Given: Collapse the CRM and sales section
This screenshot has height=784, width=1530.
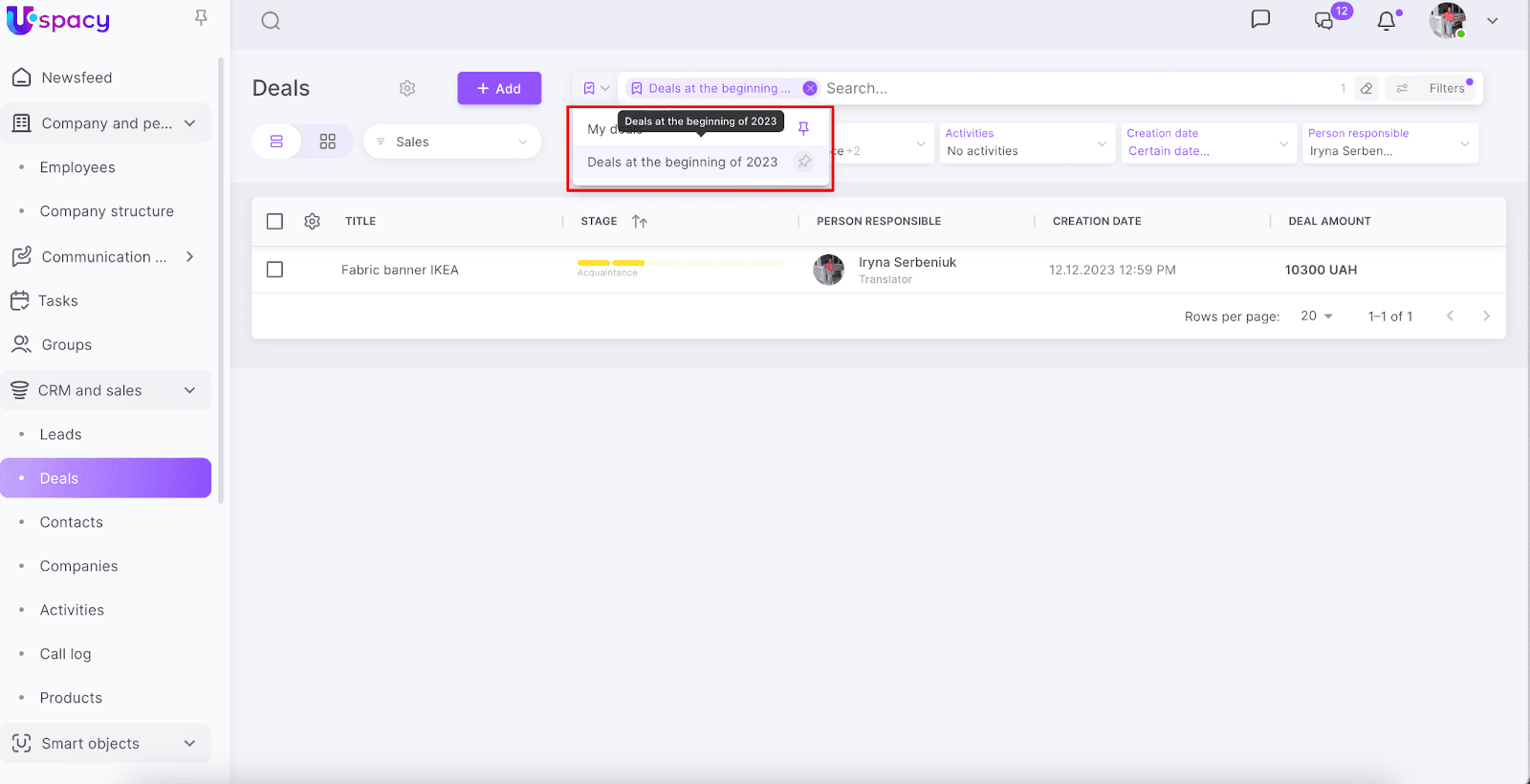Looking at the screenshot, I should [189, 390].
